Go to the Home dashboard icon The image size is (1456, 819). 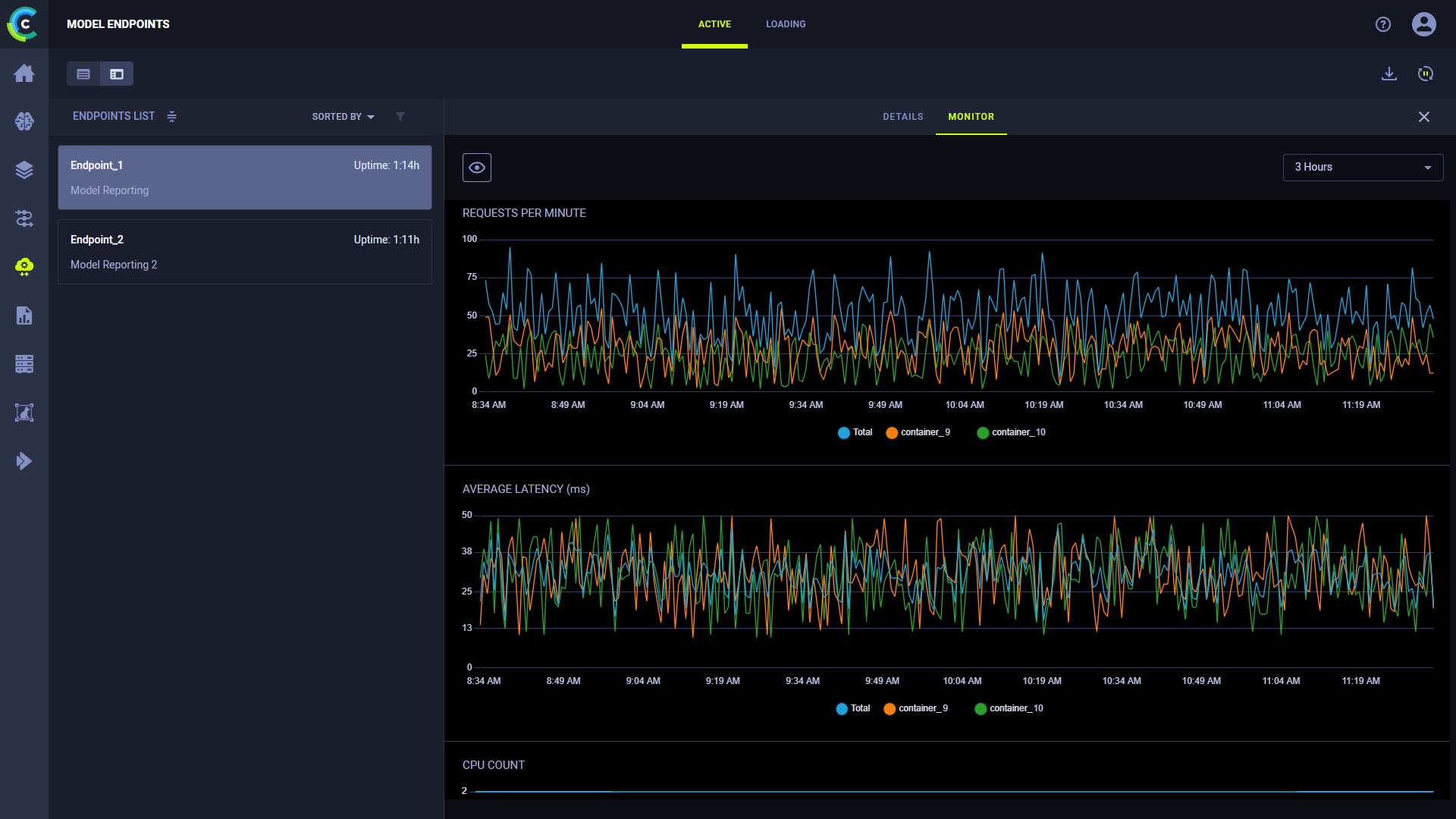pyautogui.click(x=24, y=73)
